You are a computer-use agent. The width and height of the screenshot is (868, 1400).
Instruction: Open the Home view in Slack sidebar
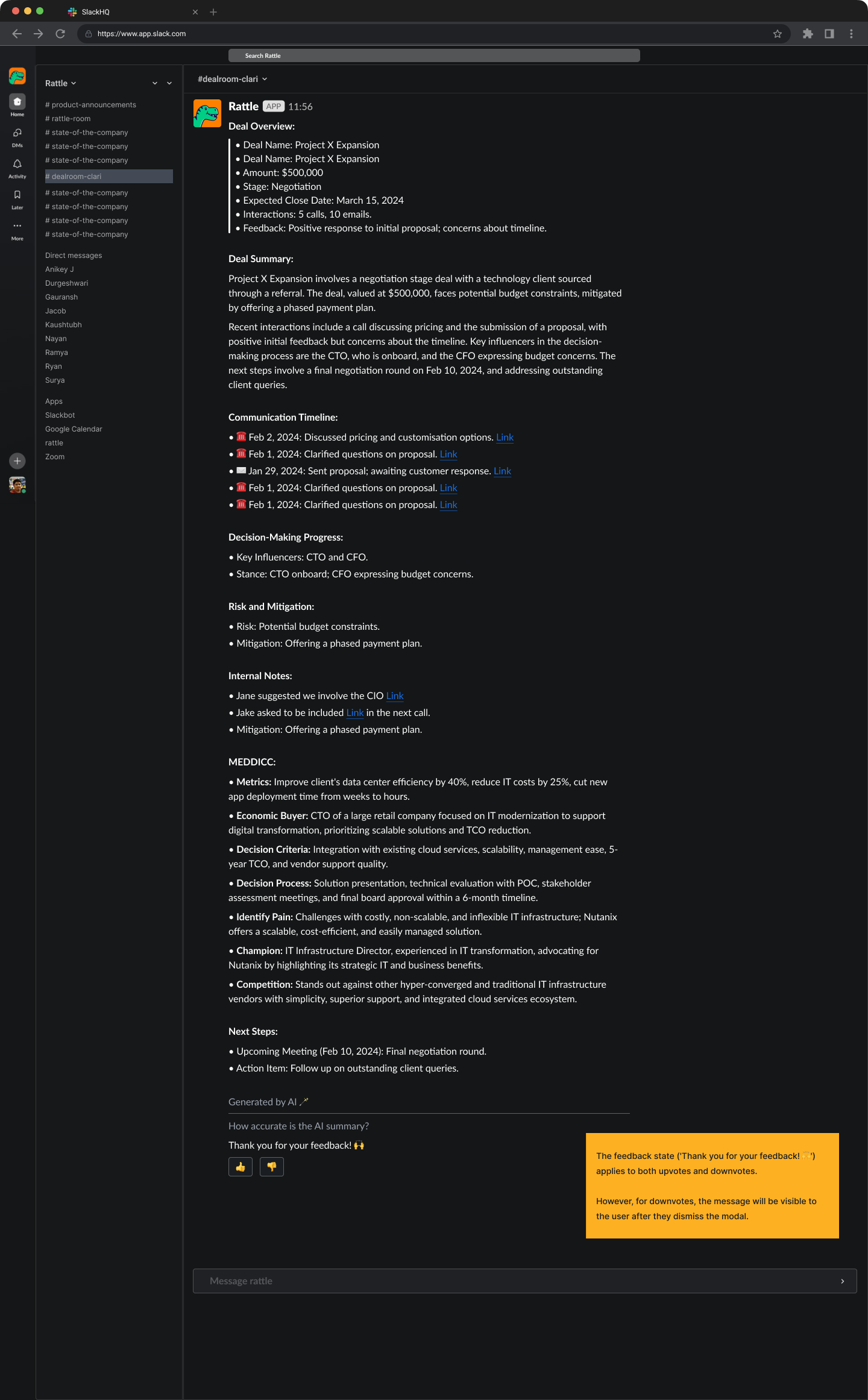point(17,104)
